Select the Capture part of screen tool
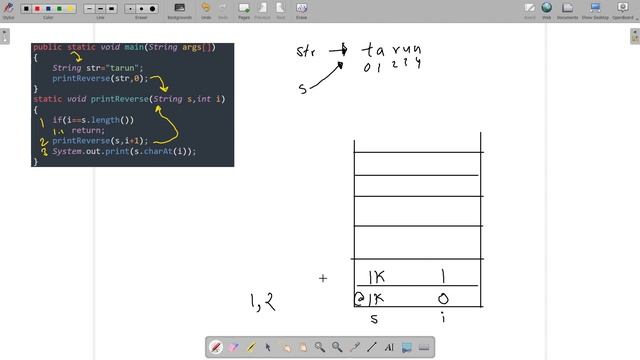This screenshot has width=640, height=360. point(406,347)
